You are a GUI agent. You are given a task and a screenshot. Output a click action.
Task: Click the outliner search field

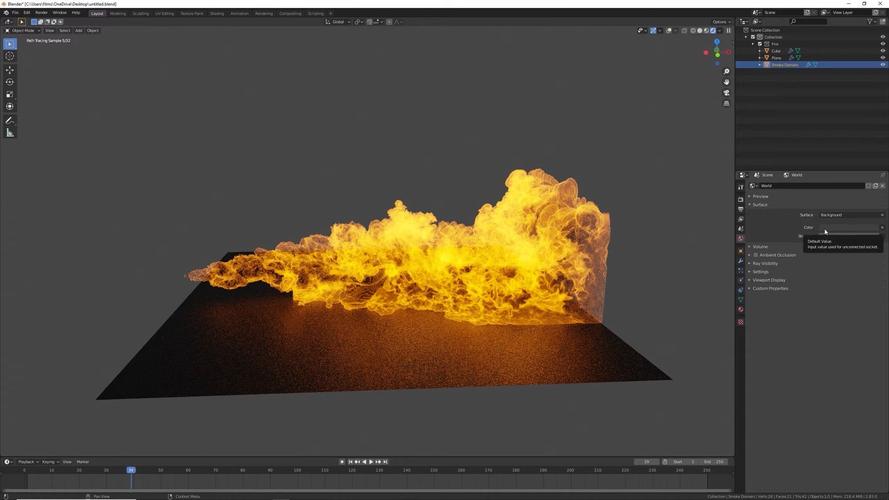(x=808, y=22)
